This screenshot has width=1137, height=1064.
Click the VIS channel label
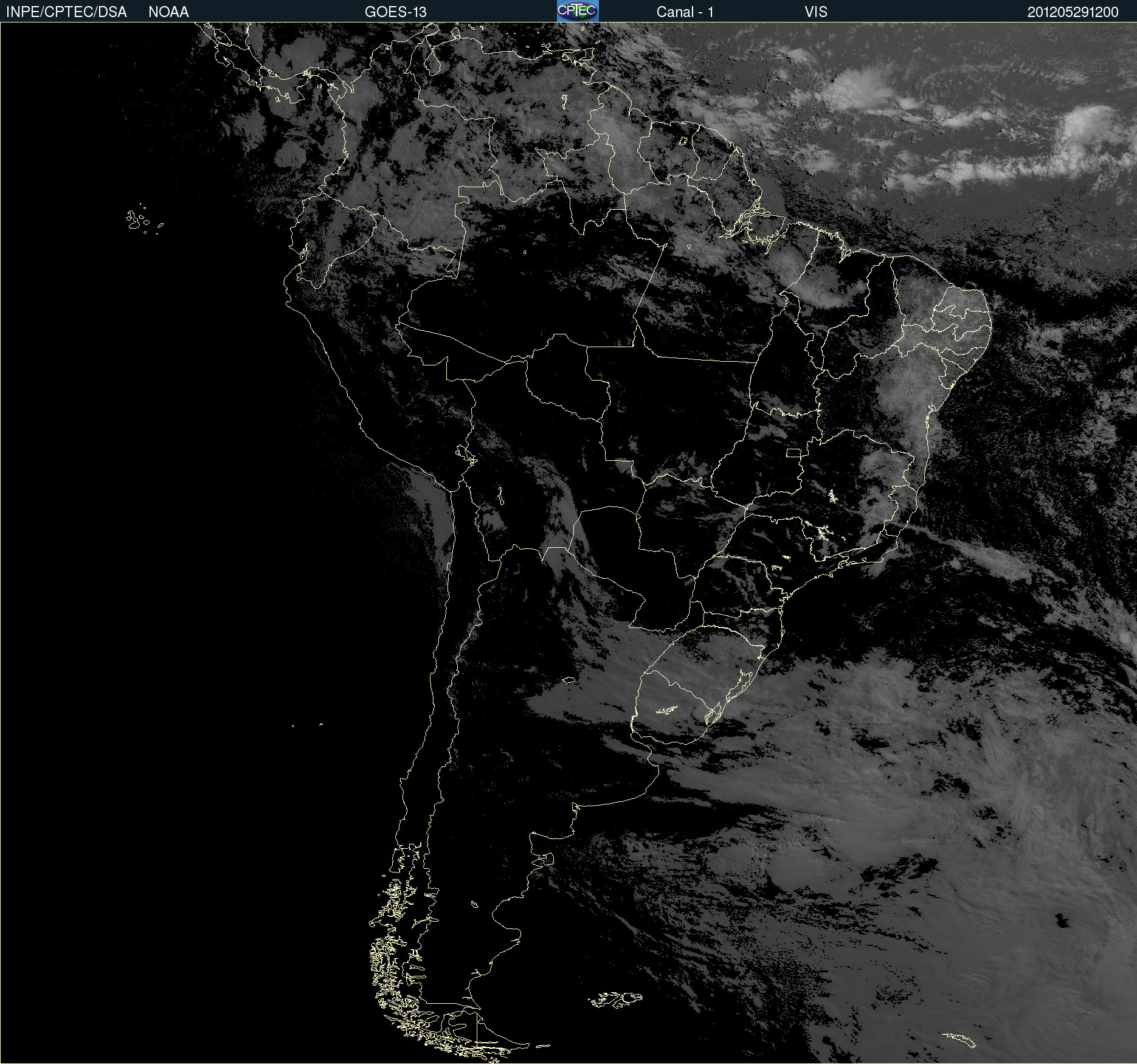[x=816, y=12]
